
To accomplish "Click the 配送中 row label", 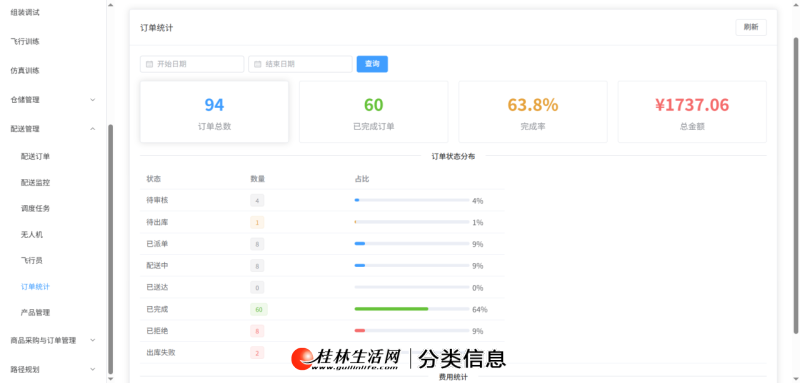I will [x=157, y=266].
